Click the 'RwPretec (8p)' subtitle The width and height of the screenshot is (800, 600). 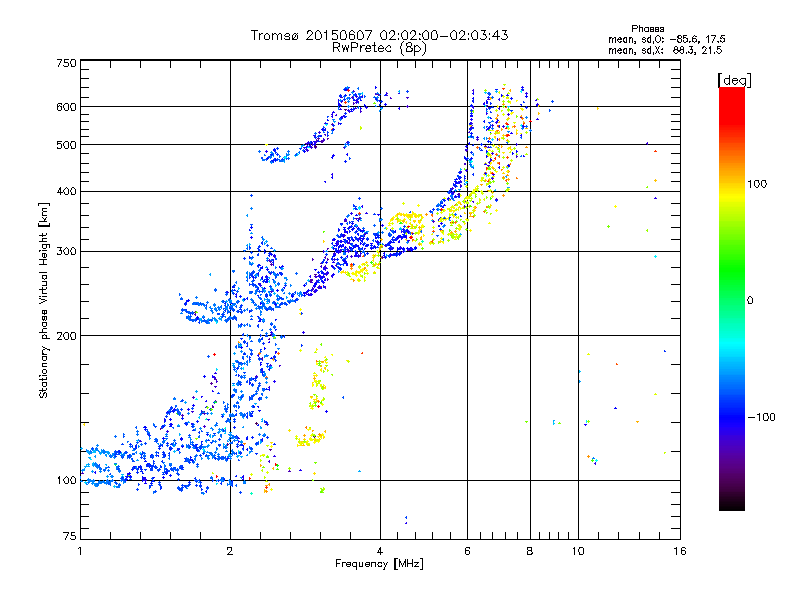[379, 48]
